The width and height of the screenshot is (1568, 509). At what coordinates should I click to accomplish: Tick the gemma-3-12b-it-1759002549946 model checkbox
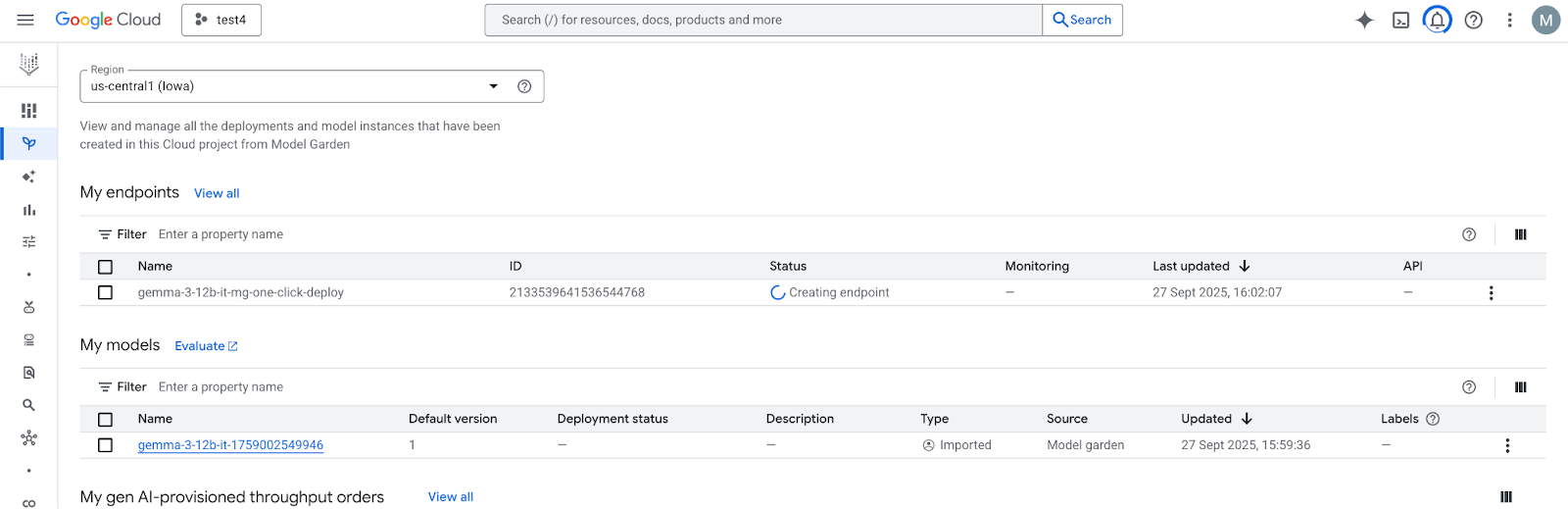tap(106, 445)
